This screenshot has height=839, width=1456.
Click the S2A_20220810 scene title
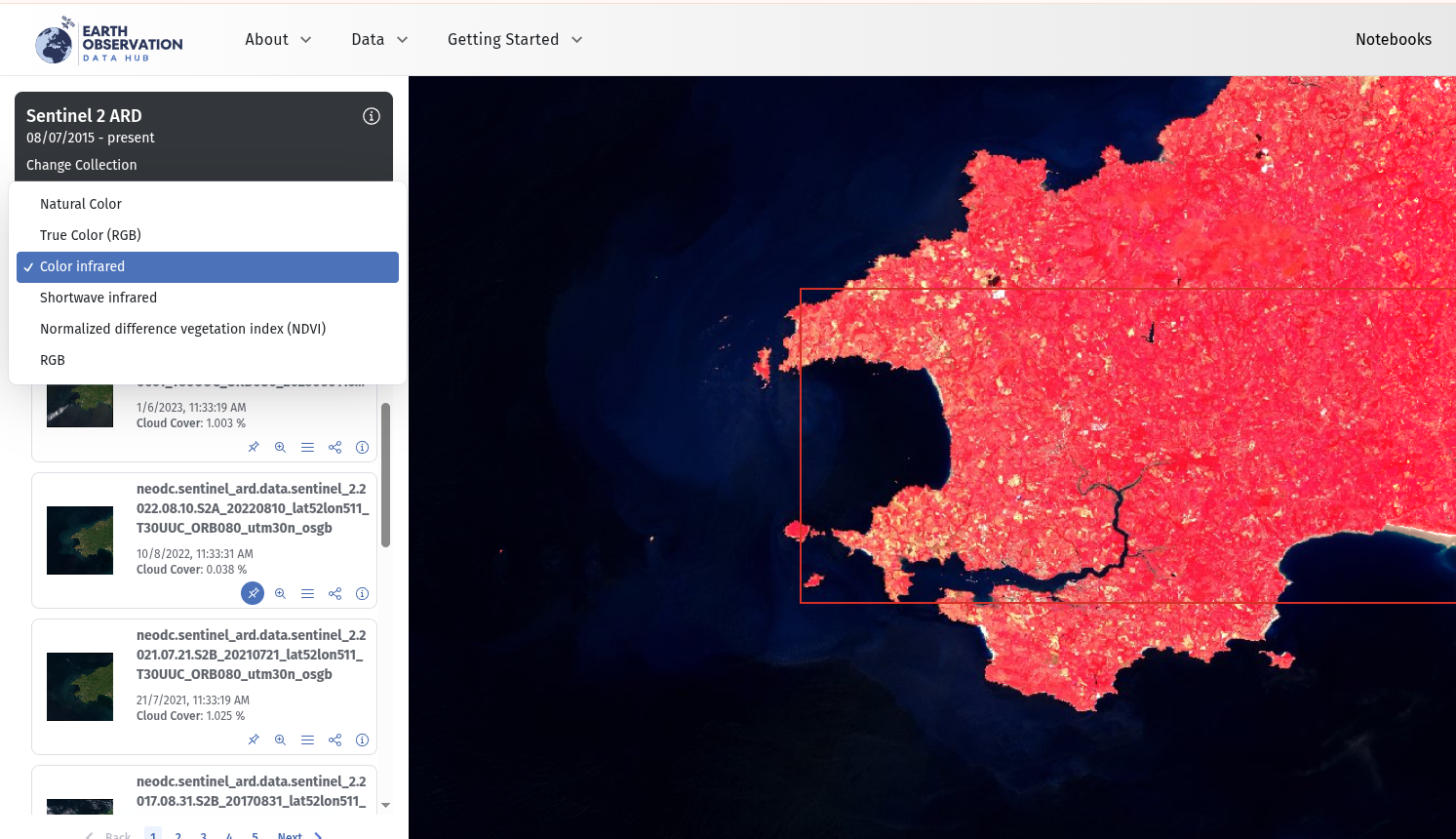[253, 508]
